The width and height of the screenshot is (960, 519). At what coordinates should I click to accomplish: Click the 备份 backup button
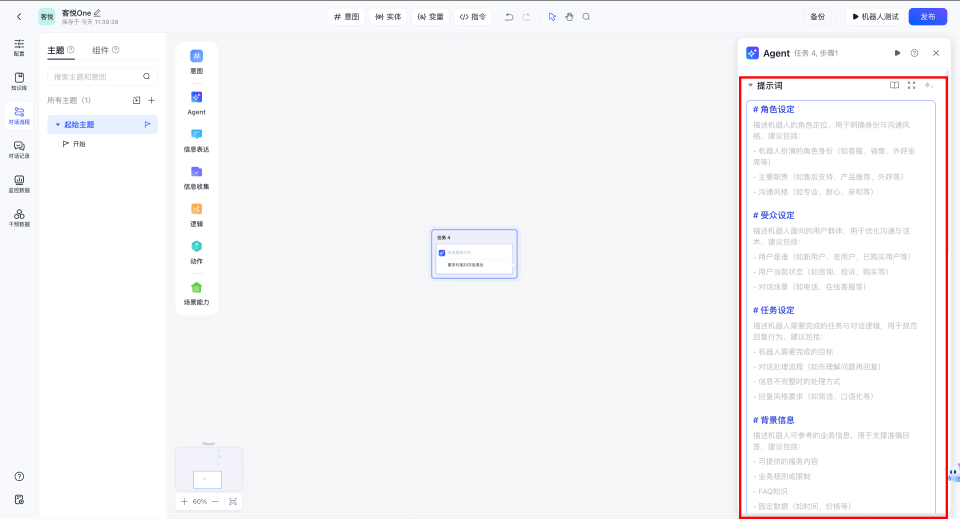[817, 17]
